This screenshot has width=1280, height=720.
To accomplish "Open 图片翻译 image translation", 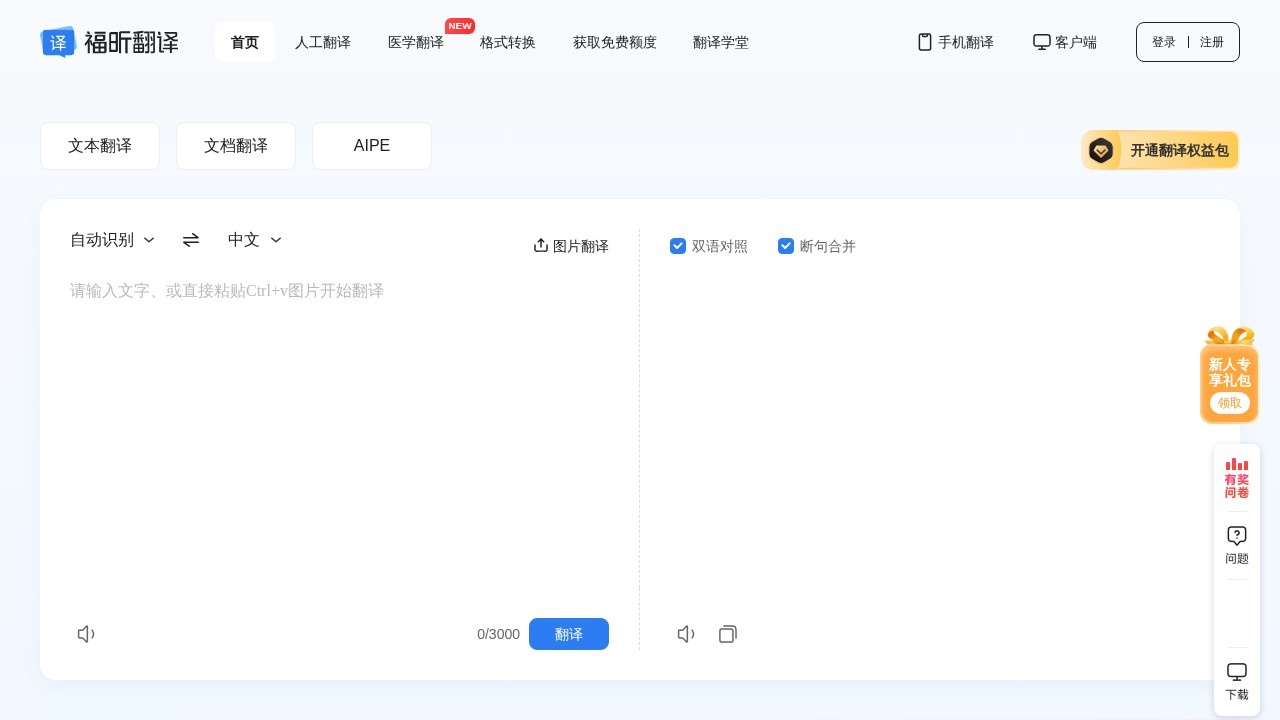I will click(x=570, y=246).
